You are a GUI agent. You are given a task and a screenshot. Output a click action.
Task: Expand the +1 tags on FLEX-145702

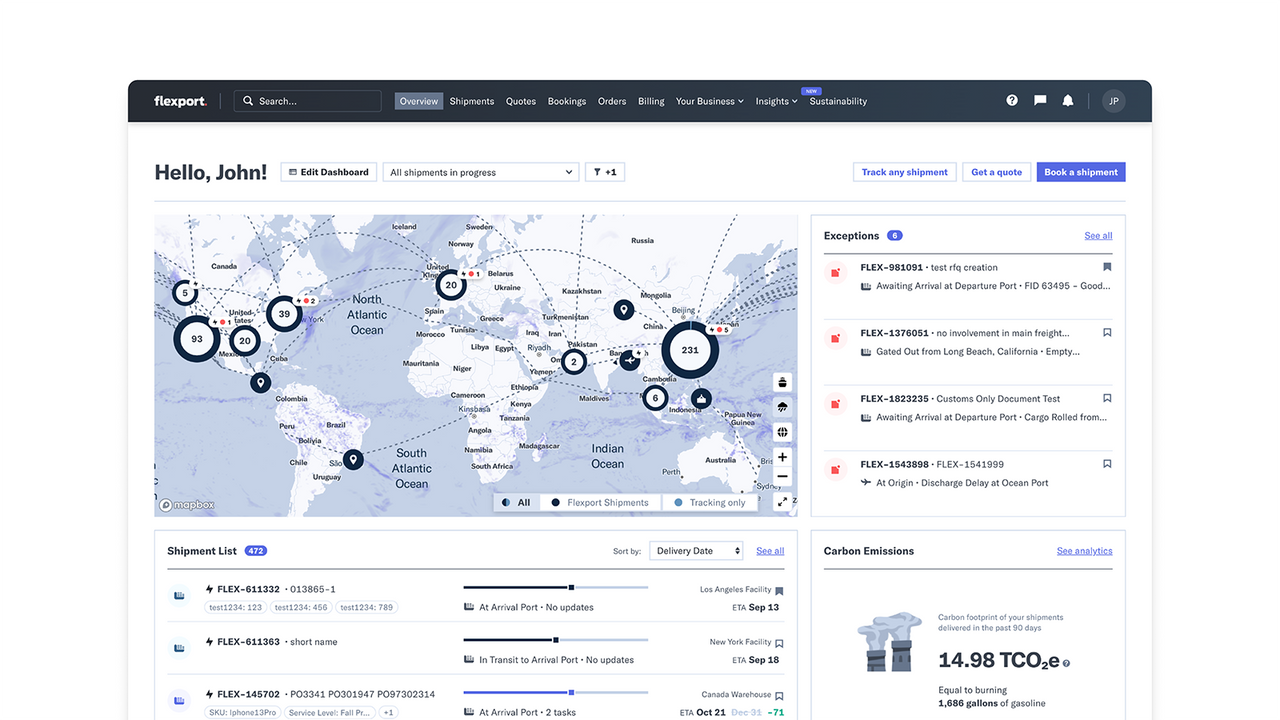click(389, 713)
